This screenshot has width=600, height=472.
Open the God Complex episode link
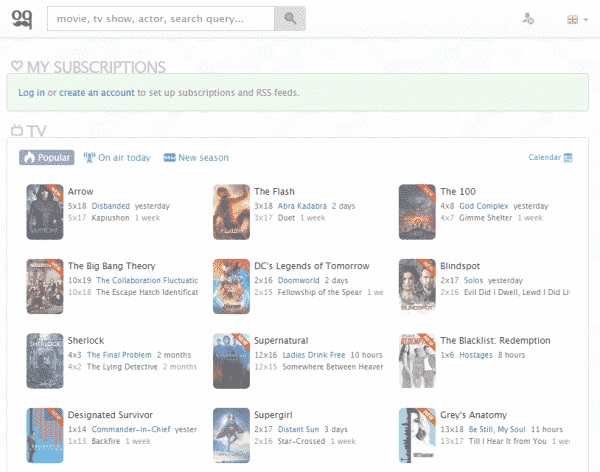(x=484, y=206)
